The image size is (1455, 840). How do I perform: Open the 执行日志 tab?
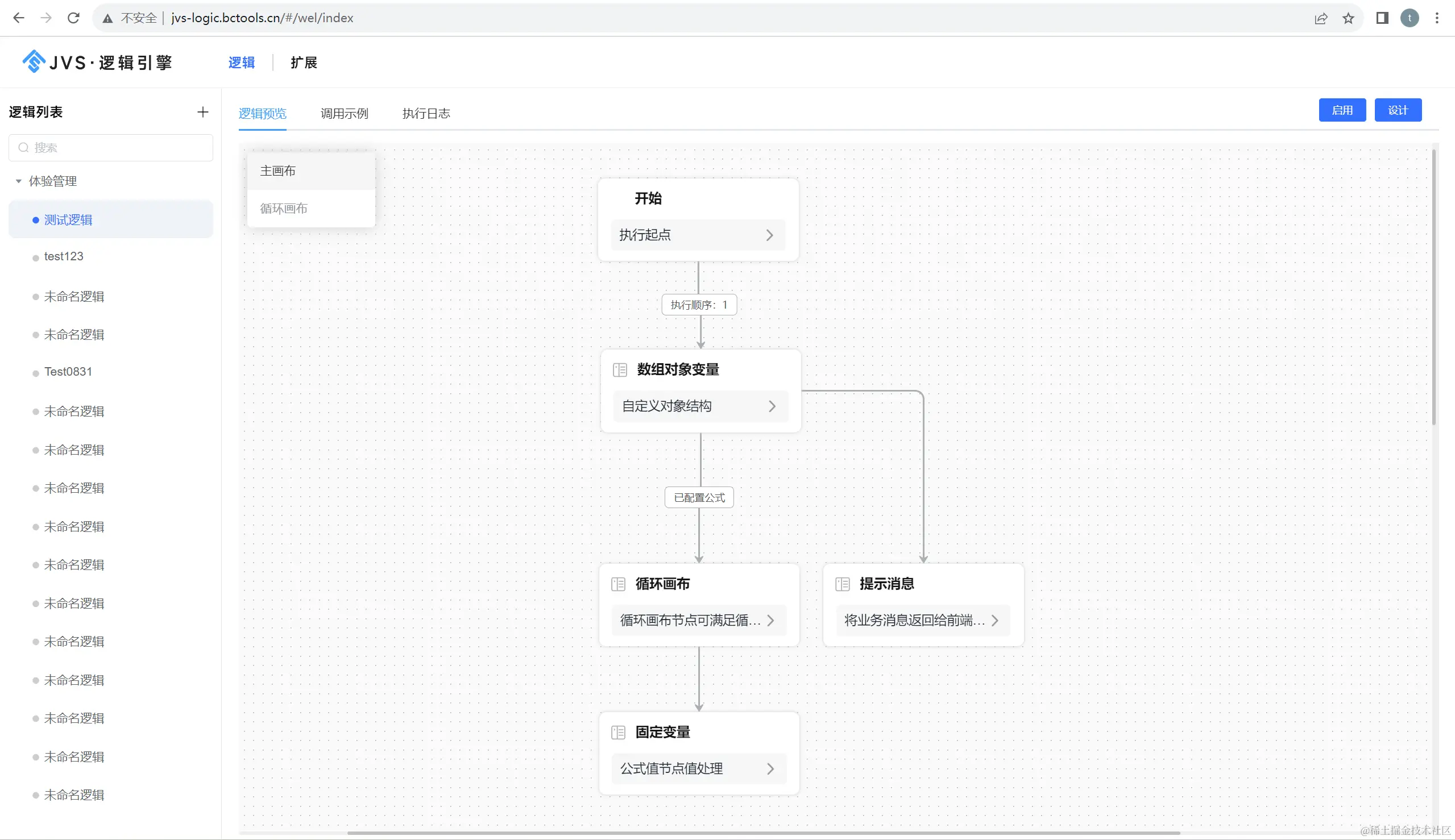coord(426,113)
